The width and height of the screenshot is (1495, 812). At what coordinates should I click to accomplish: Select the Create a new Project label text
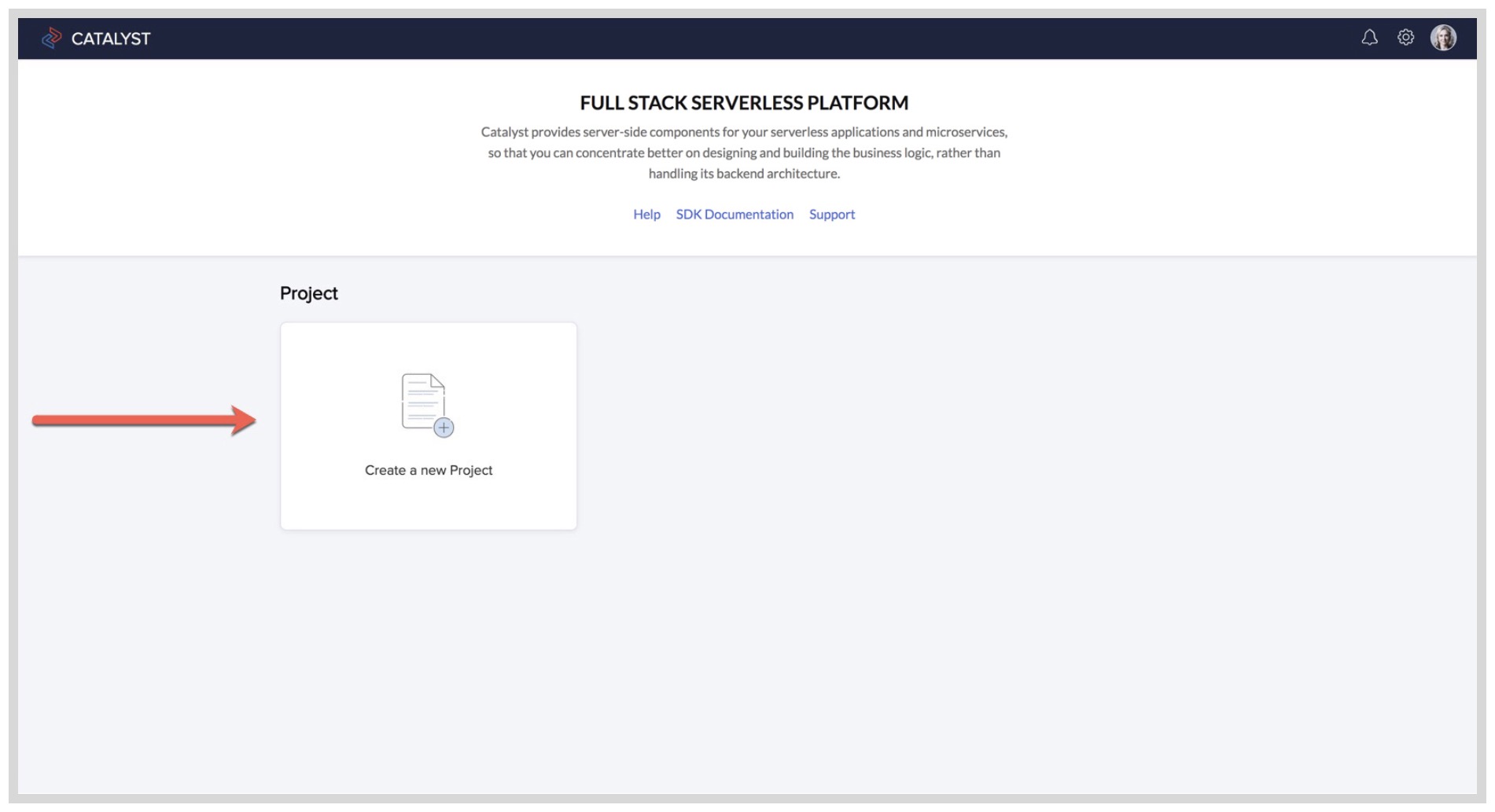click(x=429, y=470)
